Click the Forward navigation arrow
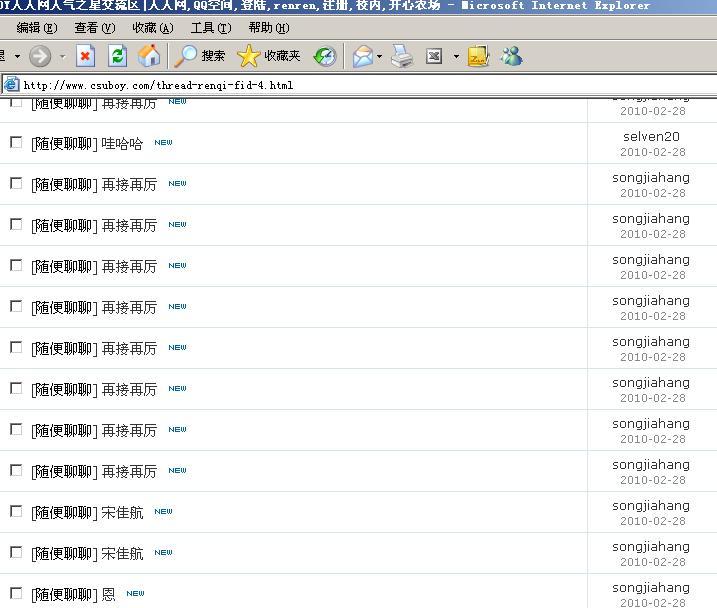The width and height of the screenshot is (717, 608). [x=40, y=56]
